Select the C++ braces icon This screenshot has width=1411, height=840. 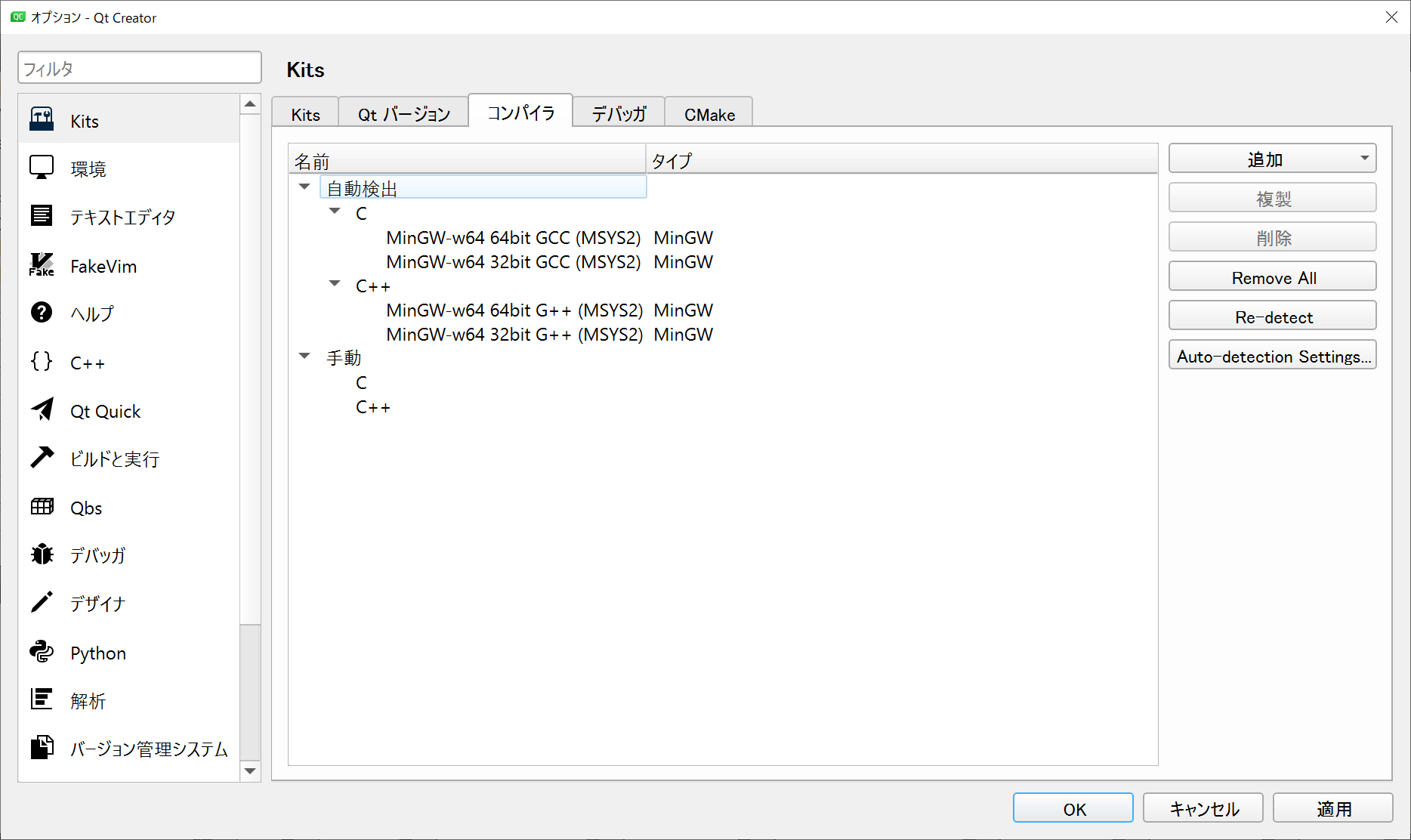tap(42, 361)
